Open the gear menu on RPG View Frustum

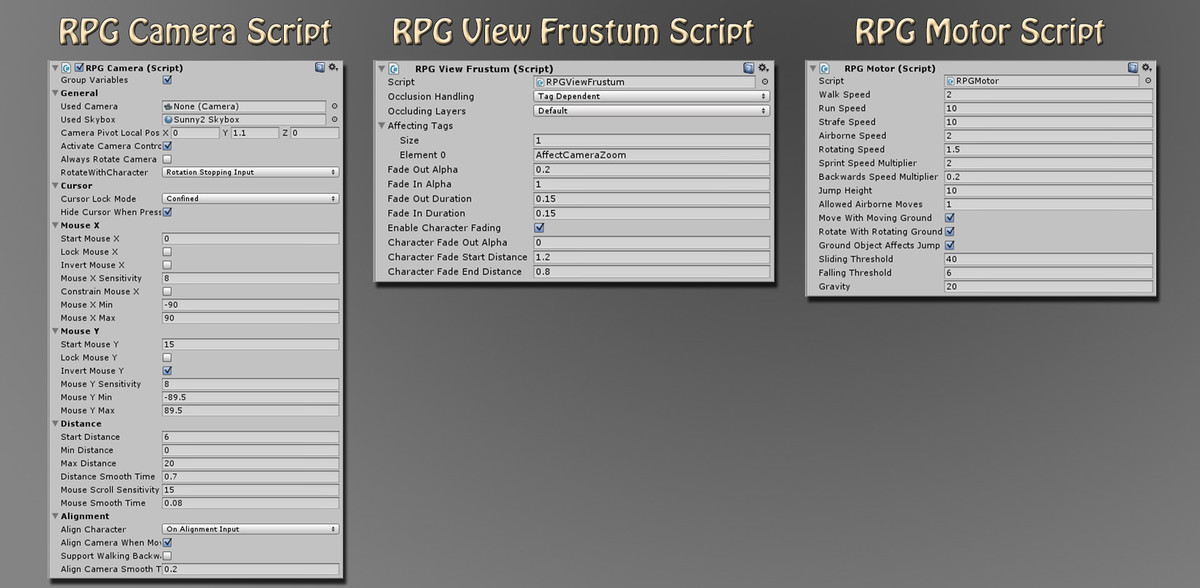pyautogui.click(x=762, y=68)
